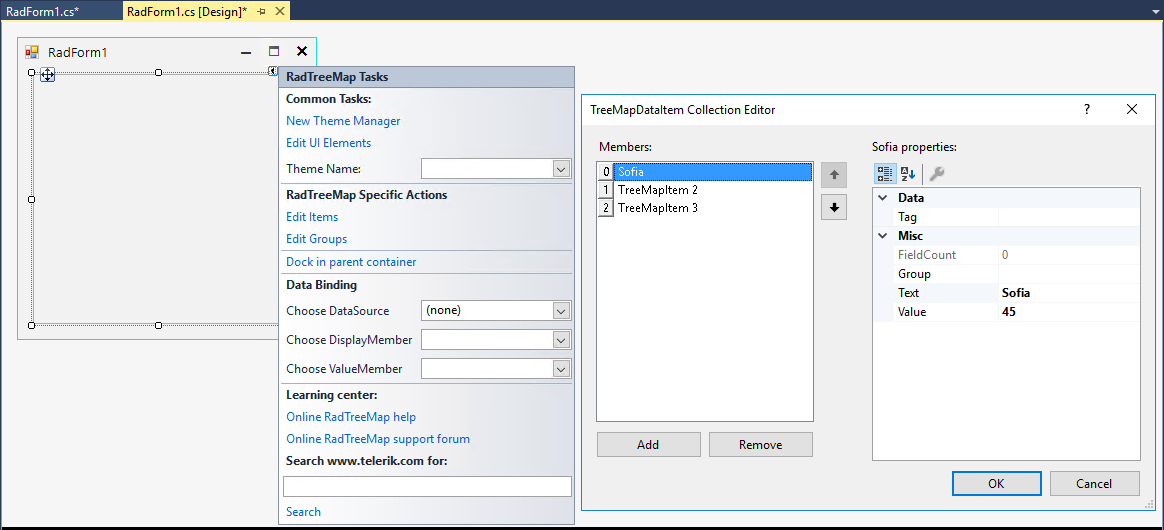Click the Text property value Sofia
Image resolution: width=1164 pixels, height=530 pixels.
pyautogui.click(x=1069, y=293)
